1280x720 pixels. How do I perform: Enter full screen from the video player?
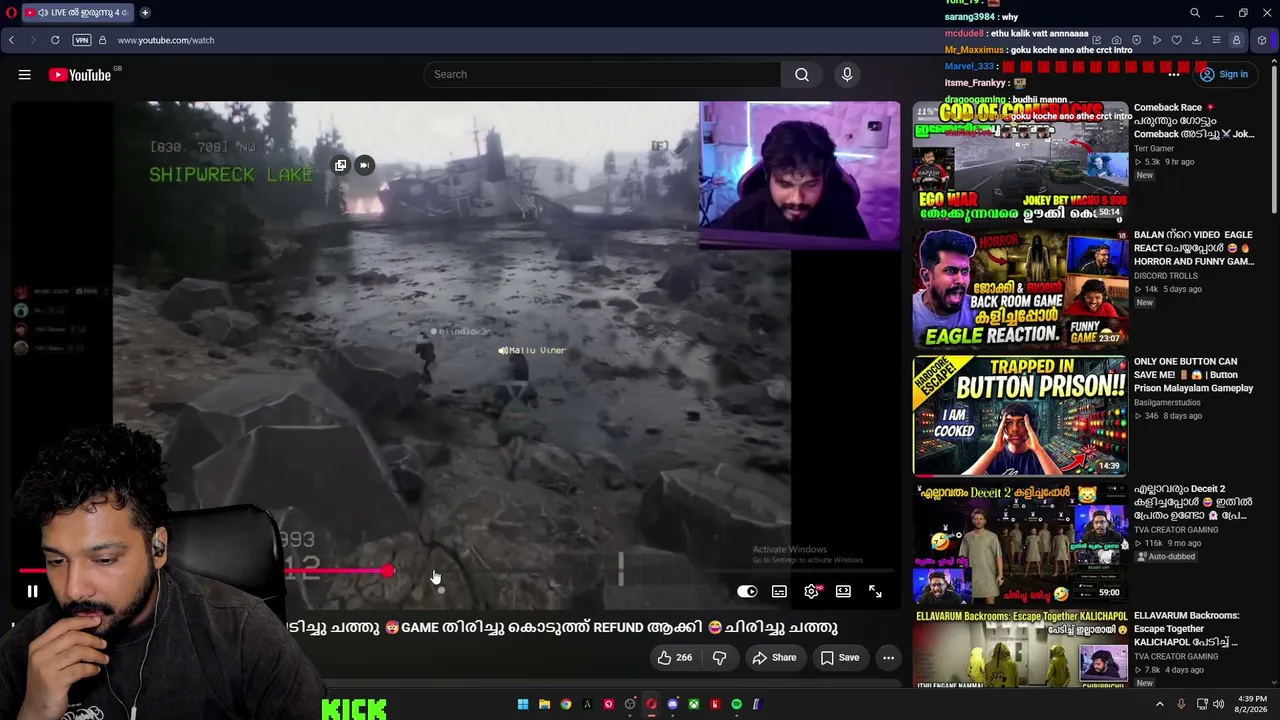[875, 592]
